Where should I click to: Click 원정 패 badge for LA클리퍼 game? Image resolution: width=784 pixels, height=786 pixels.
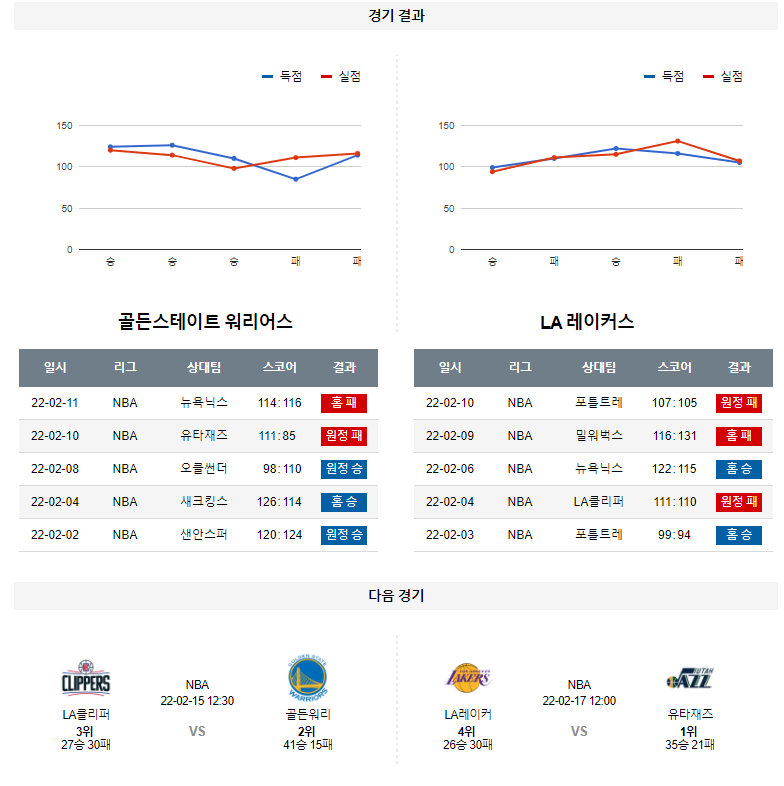point(739,502)
